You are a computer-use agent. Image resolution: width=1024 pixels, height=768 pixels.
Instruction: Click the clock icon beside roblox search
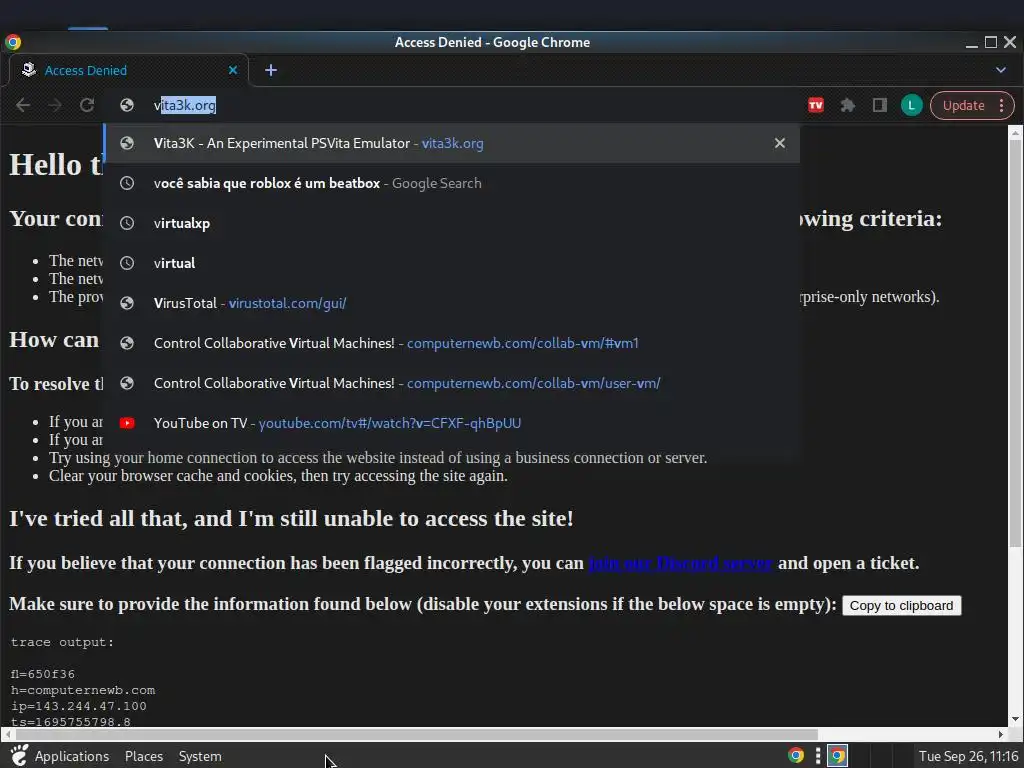pyautogui.click(x=127, y=184)
